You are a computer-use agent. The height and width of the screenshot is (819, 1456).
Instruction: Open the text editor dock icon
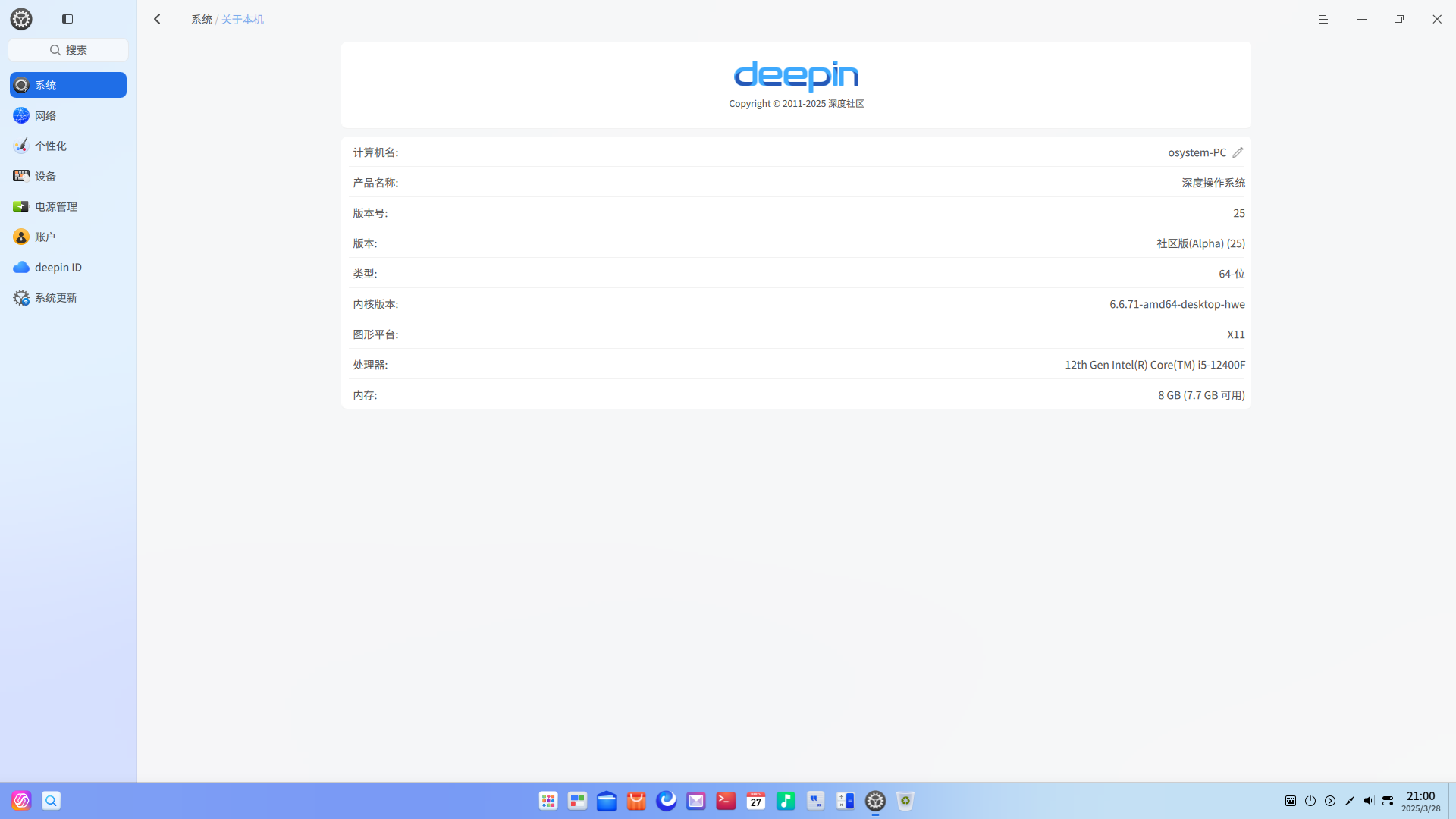pos(816,801)
